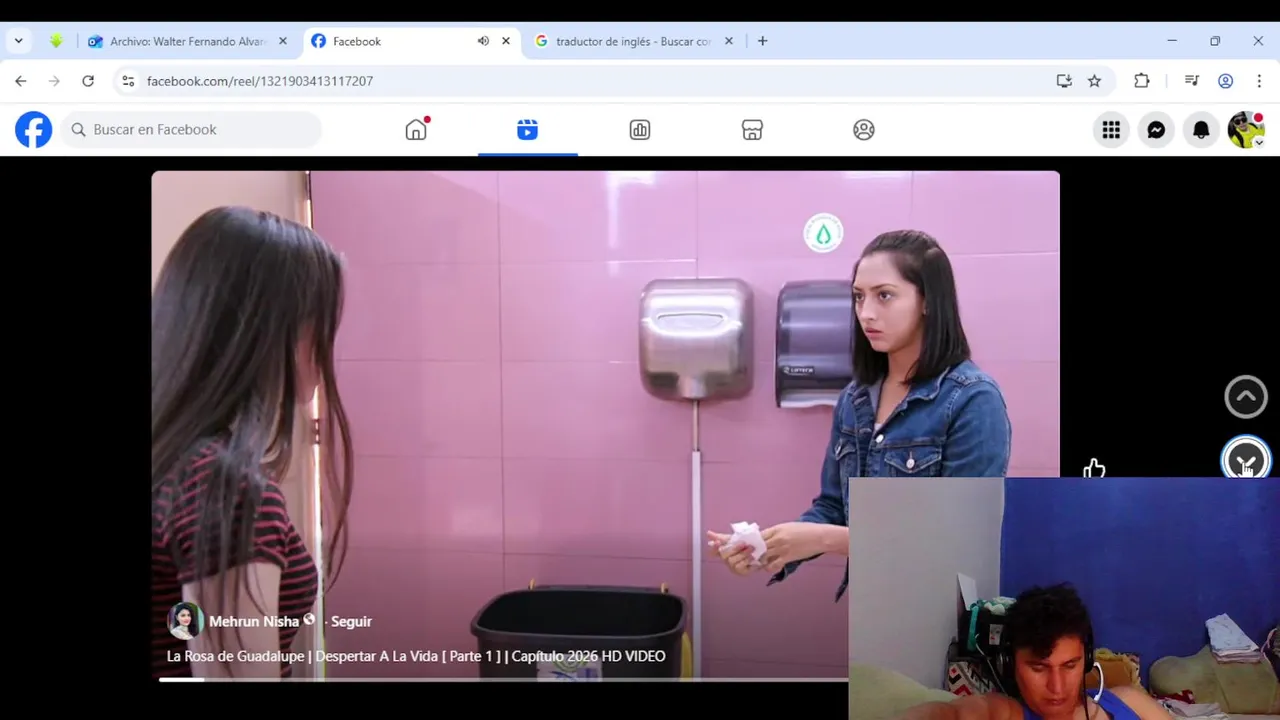The image size is (1280, 720).
Task: Go to next reel with down arrow
Action: [1246, 460]
